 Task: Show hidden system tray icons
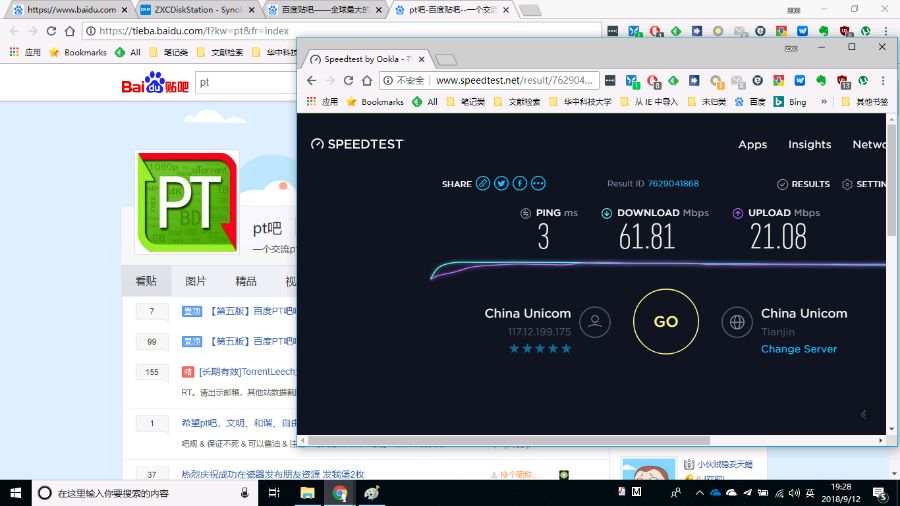pos(699,493)
